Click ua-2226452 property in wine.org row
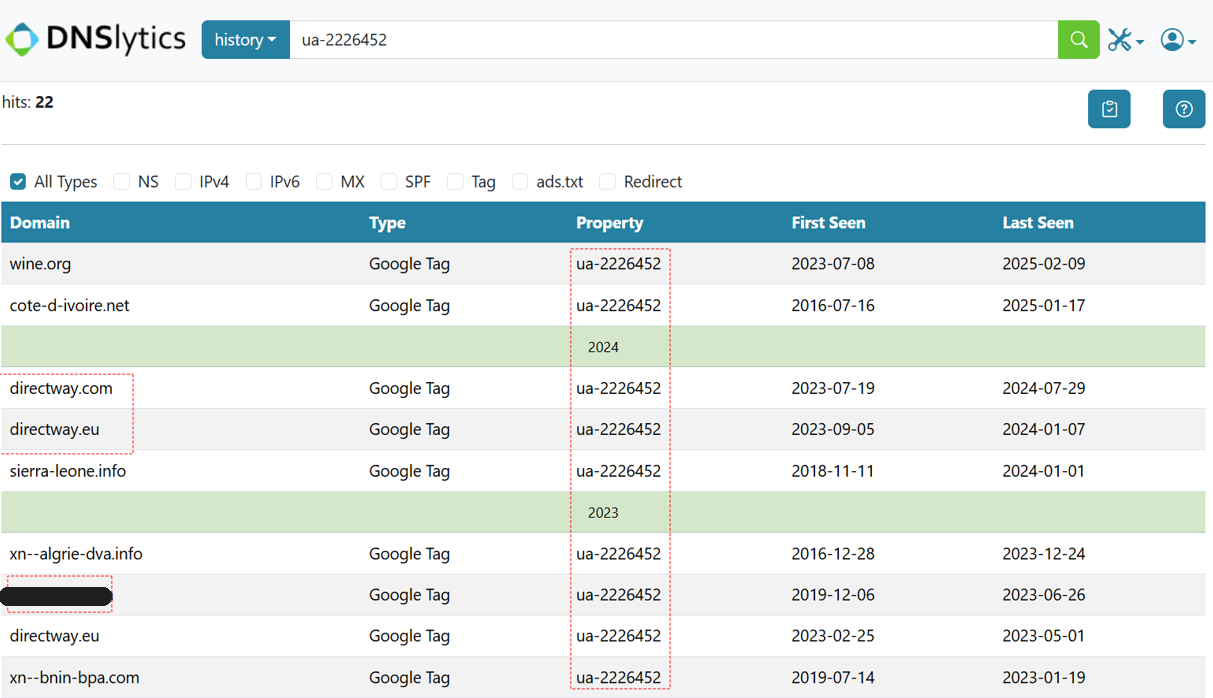The image size is (1213, 698). [x=618, y=264]
